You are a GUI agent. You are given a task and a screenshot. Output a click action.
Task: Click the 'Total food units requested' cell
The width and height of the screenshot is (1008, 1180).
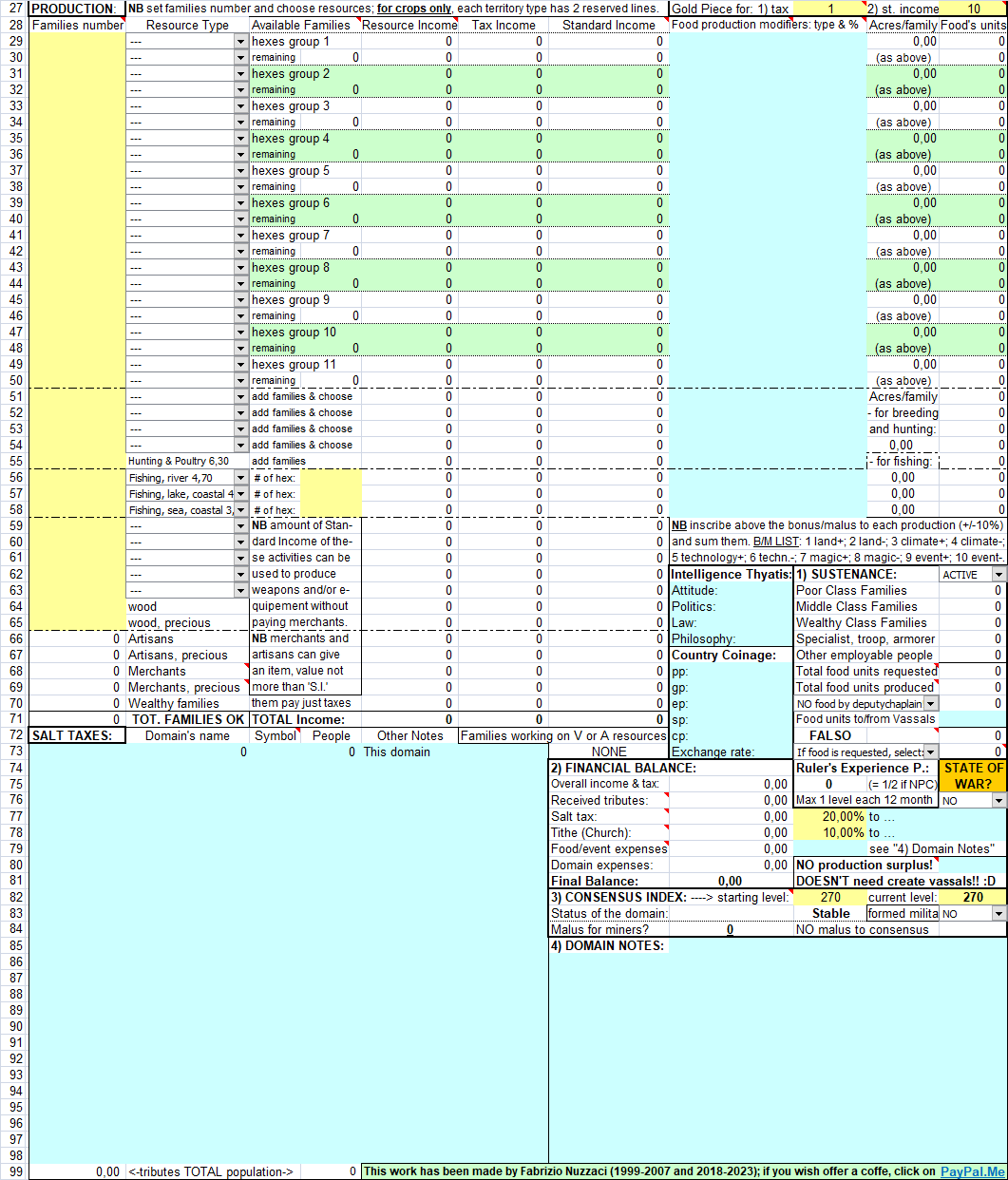[865, 672]
